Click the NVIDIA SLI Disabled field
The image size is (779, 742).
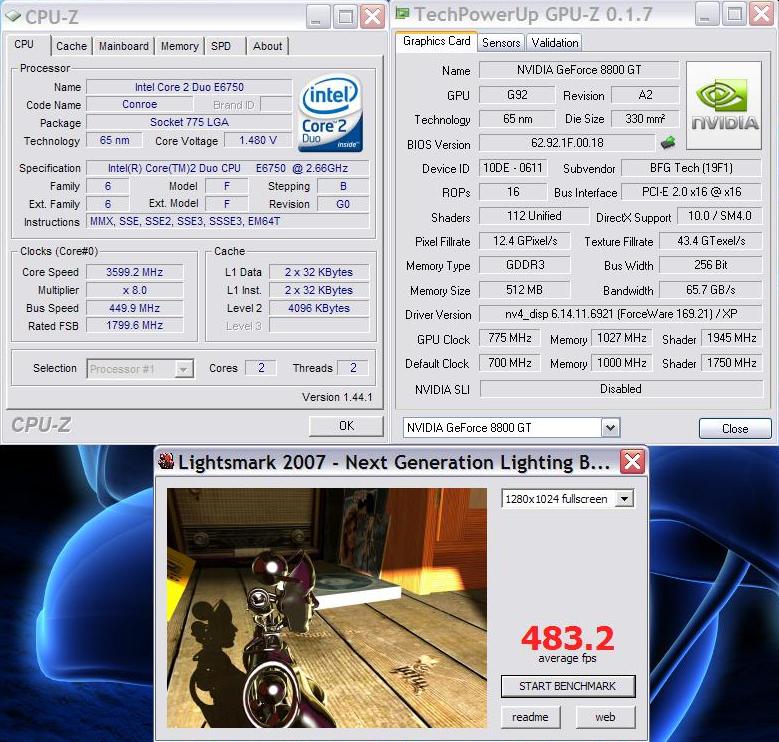pyautogui.click(x=621, y=388)
